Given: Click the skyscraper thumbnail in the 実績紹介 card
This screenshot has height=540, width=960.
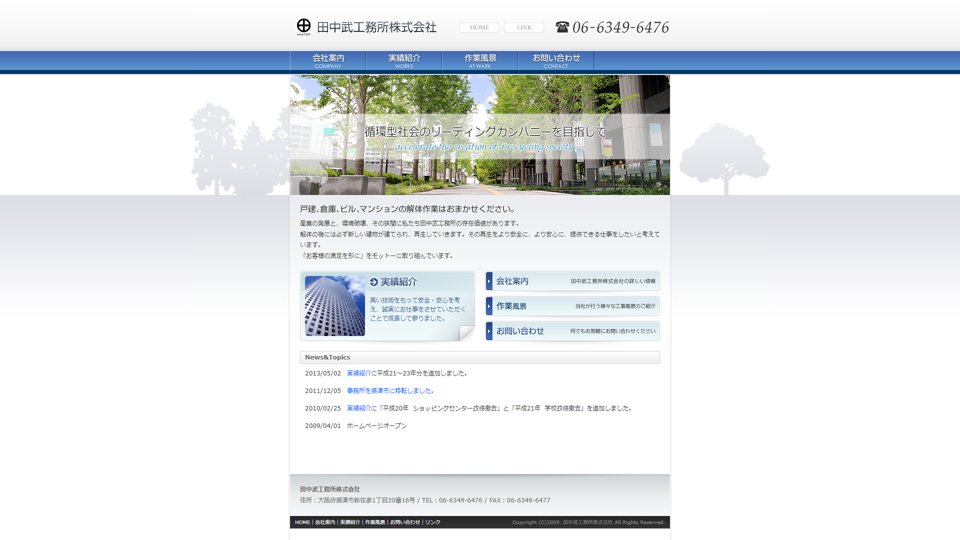Looking at the screenshot, I should (335, 306).
